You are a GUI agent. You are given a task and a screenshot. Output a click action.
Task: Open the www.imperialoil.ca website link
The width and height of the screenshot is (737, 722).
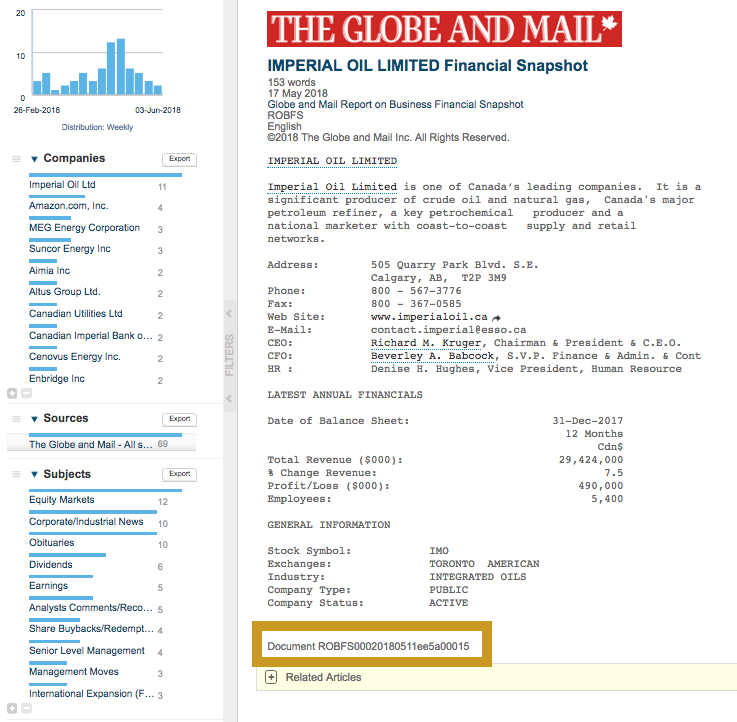pyautogui.click(x=429, y=317)
